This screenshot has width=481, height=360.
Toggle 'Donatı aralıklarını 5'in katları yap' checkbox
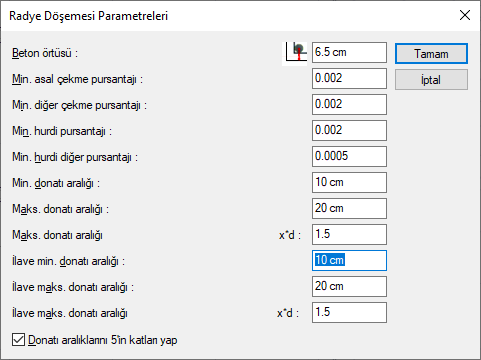coord(18,340)
